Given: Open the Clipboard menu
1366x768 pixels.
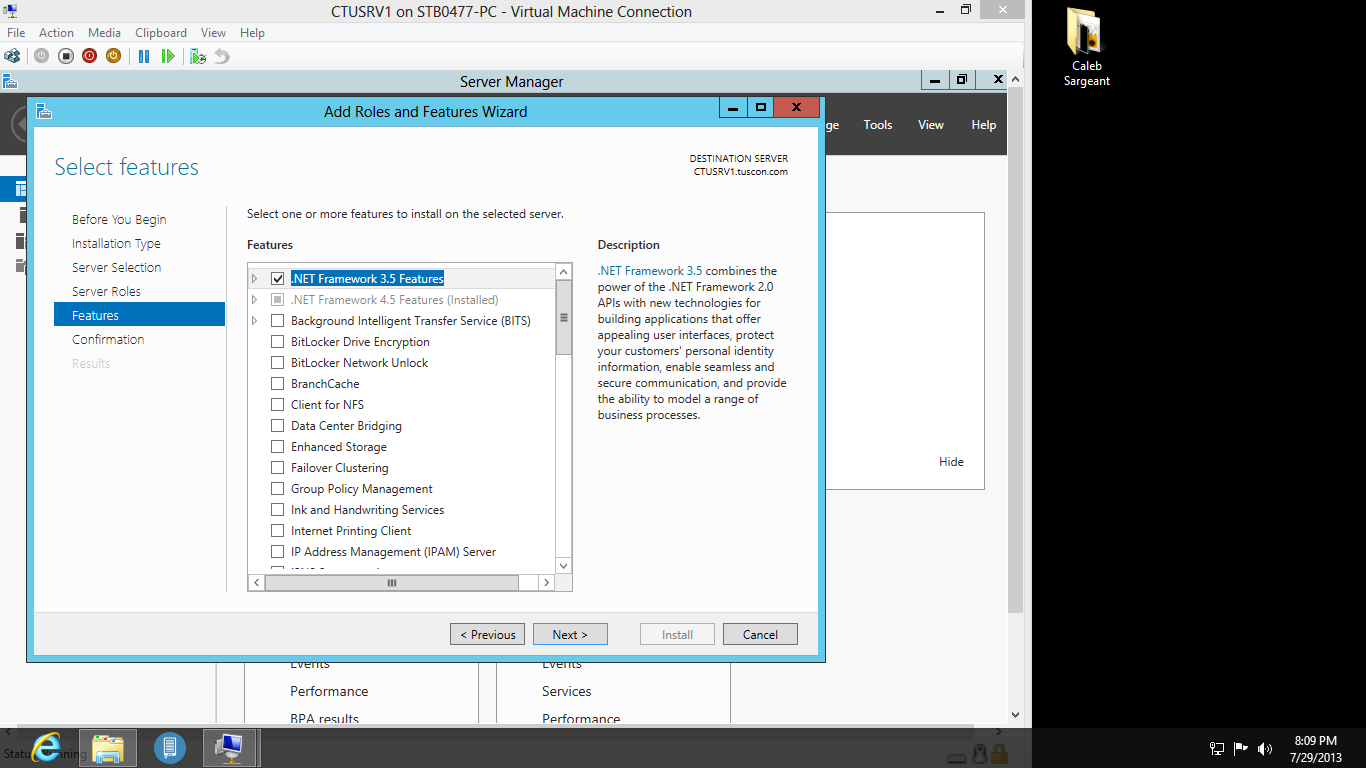Looking at the screenshot, I should pyautogui.click(x=161, y=33).
